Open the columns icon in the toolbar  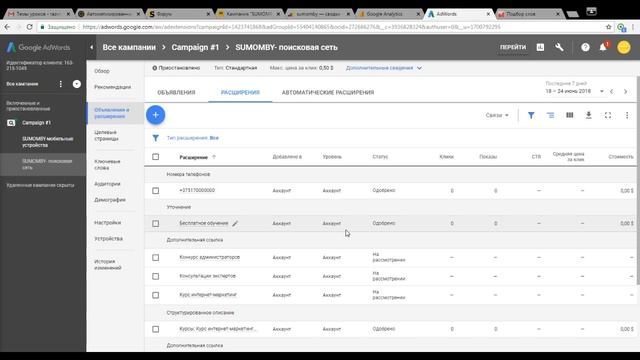[569, 116]
